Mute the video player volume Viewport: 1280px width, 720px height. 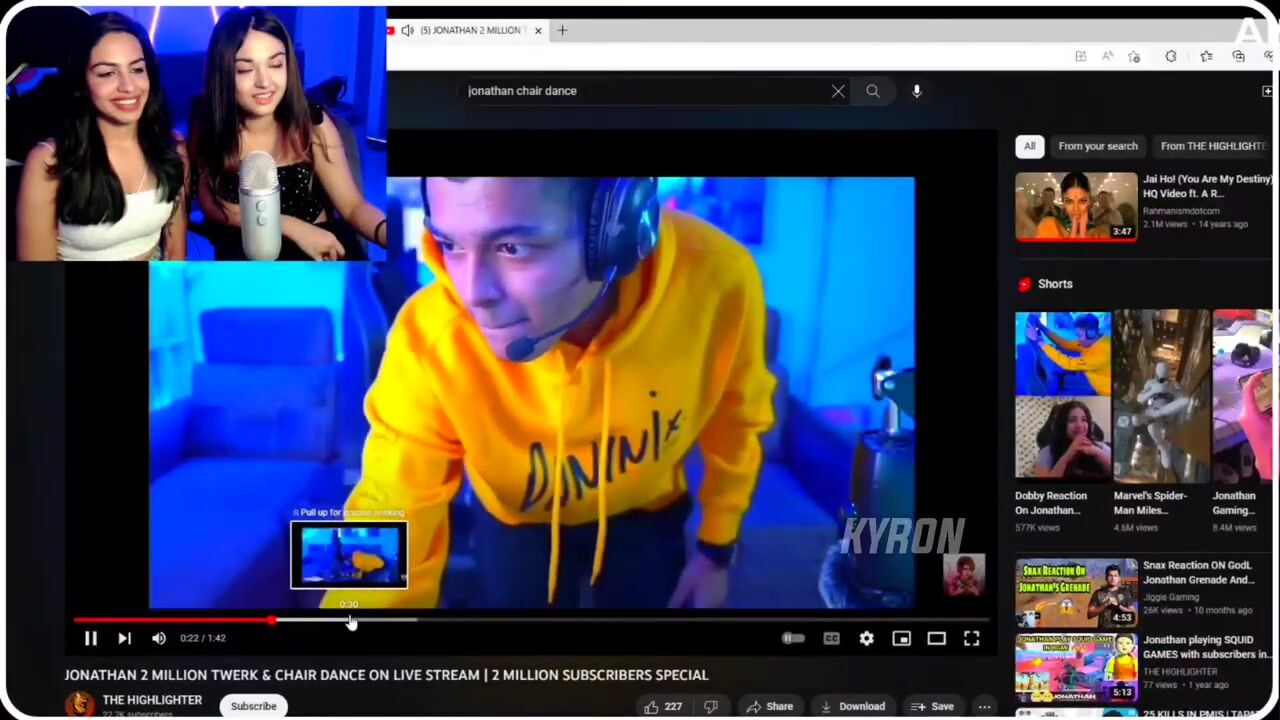click(x=159, y=638)
